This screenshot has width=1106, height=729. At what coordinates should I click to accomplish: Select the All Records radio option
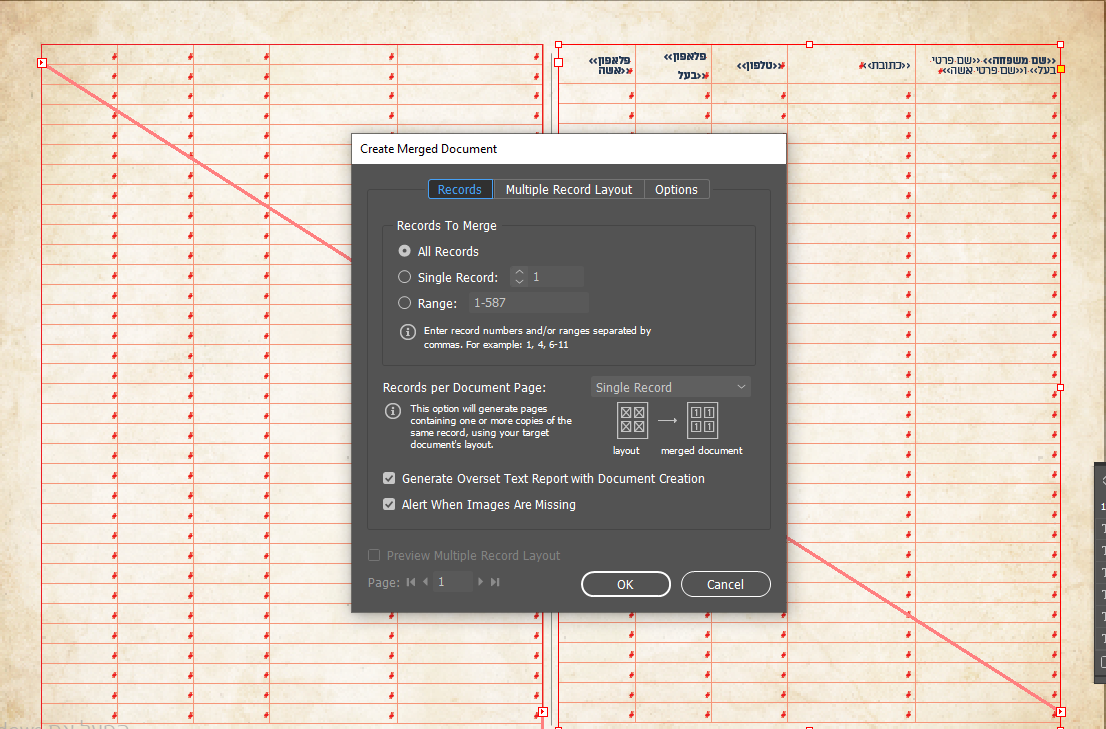point(404,251)
